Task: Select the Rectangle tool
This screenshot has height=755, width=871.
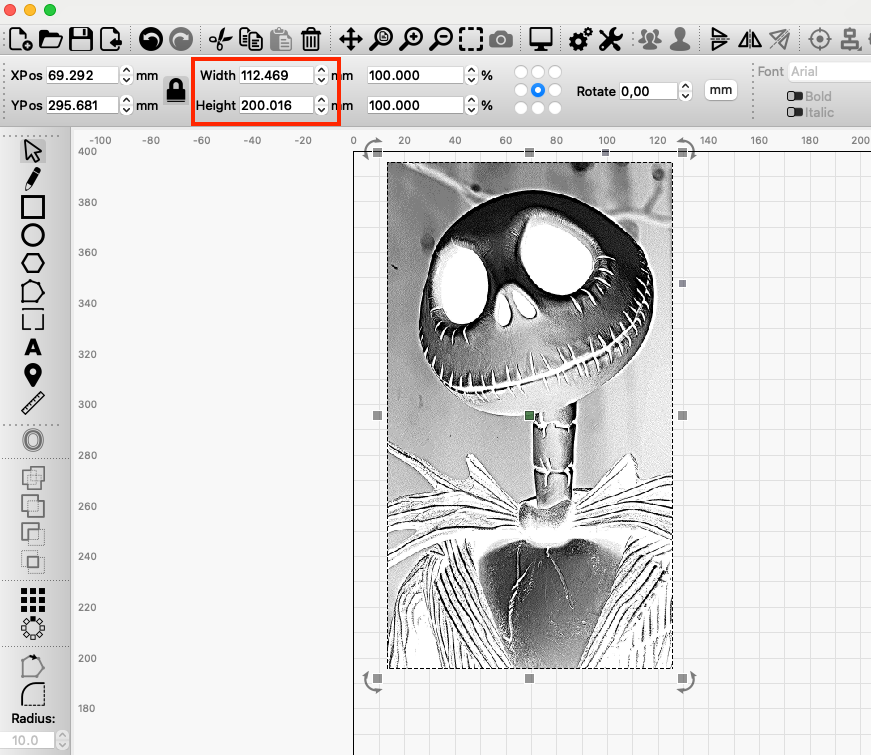Action: click(33, 207)
